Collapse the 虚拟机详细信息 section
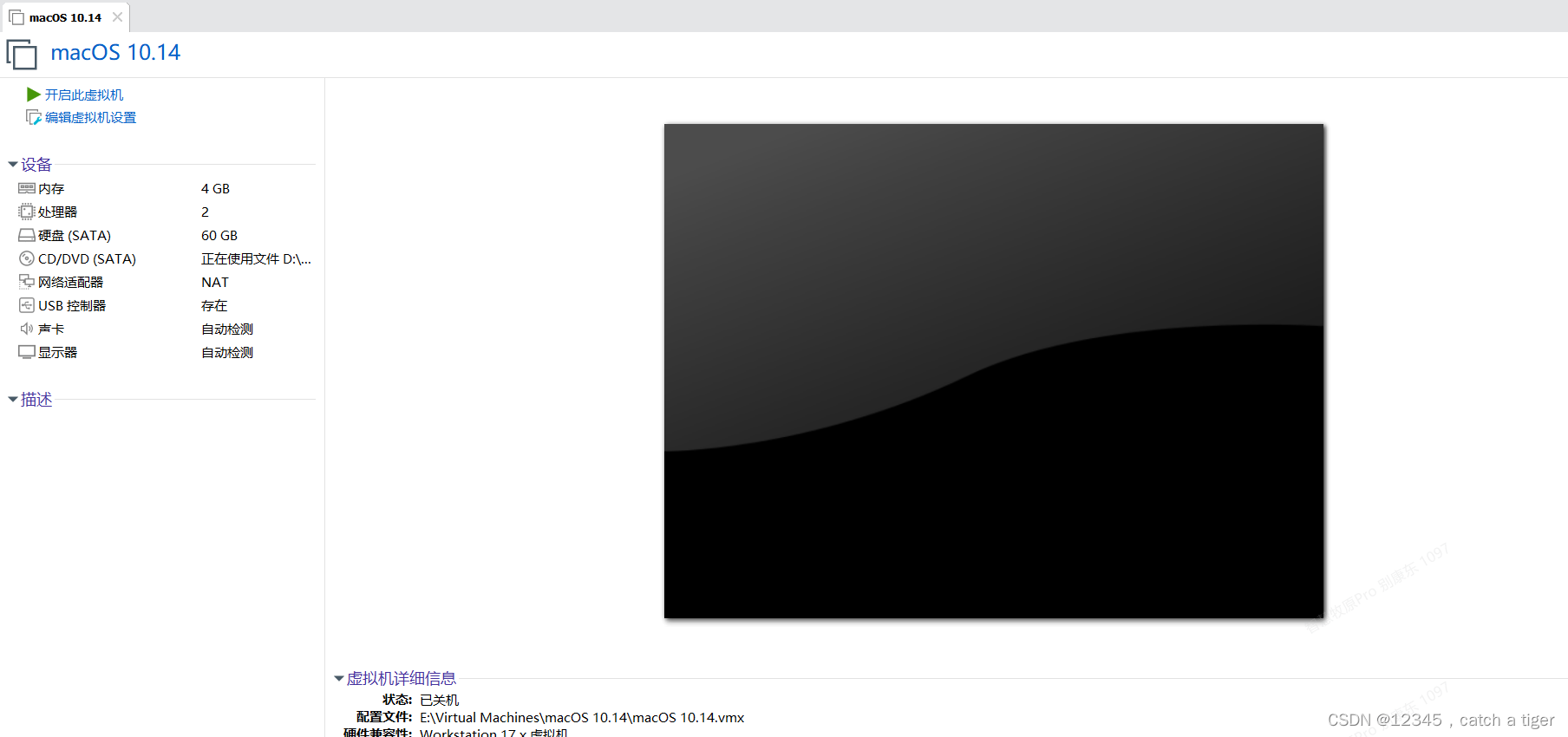 click(x=339, y=678)
